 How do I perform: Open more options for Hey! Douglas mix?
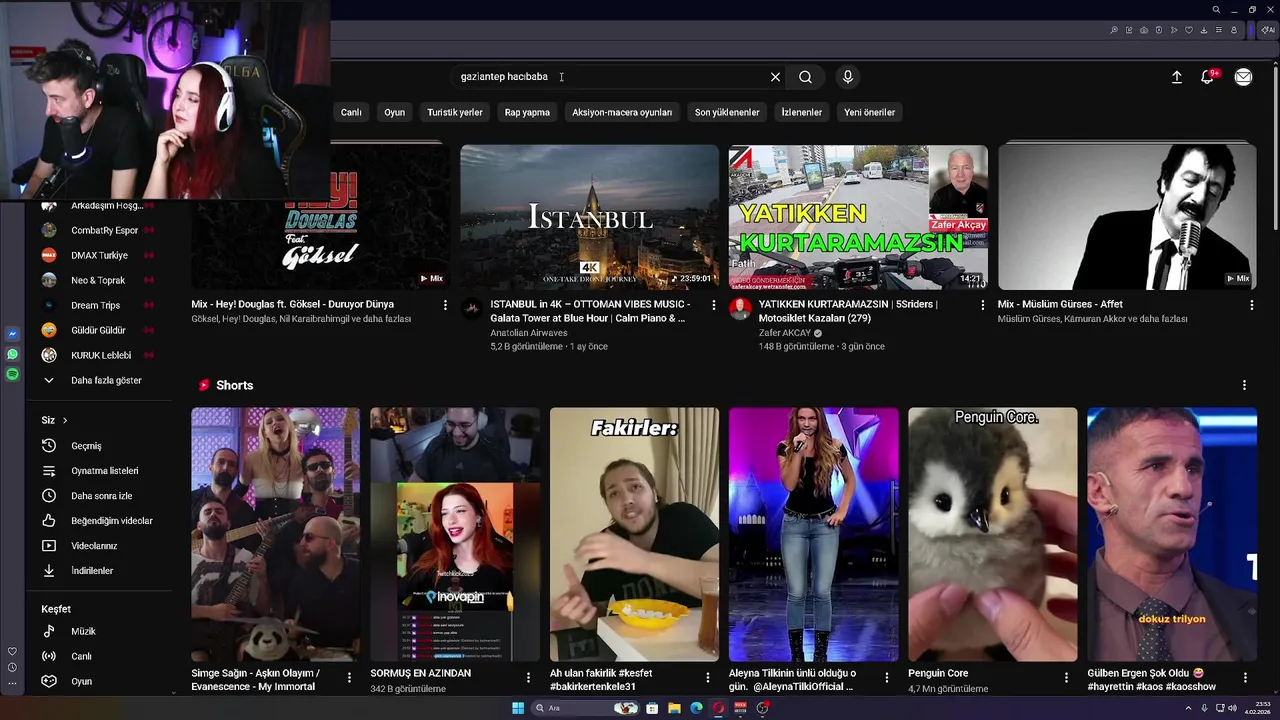tap(445, 305)
